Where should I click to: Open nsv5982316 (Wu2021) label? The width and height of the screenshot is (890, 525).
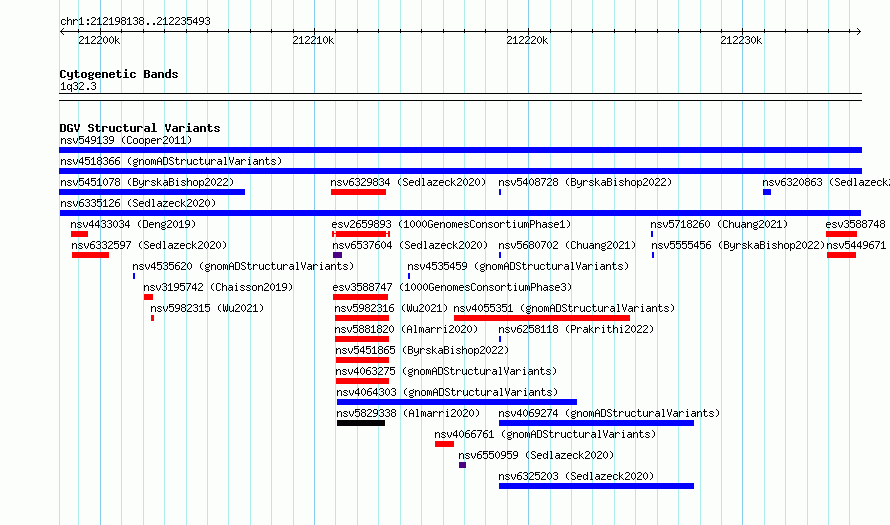pos(391,308)
